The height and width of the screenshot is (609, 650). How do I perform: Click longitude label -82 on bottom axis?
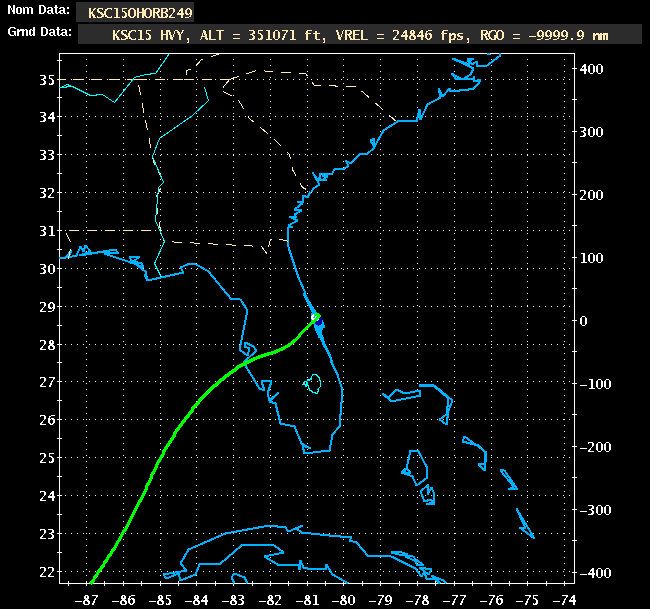point(270,600)
